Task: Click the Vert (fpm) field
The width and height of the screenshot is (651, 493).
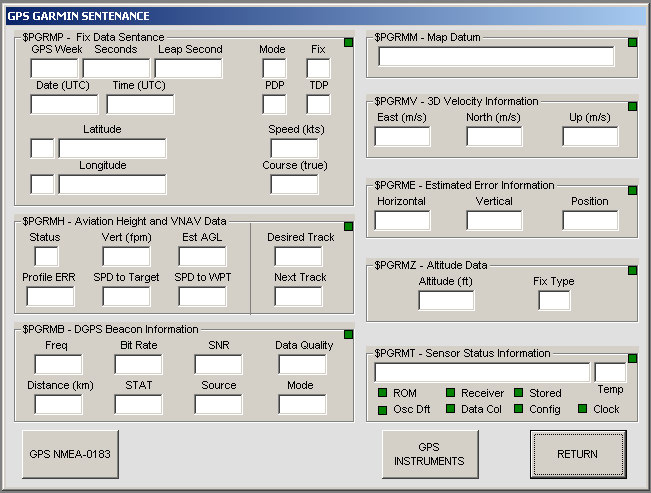Action: tap(126, 256)
